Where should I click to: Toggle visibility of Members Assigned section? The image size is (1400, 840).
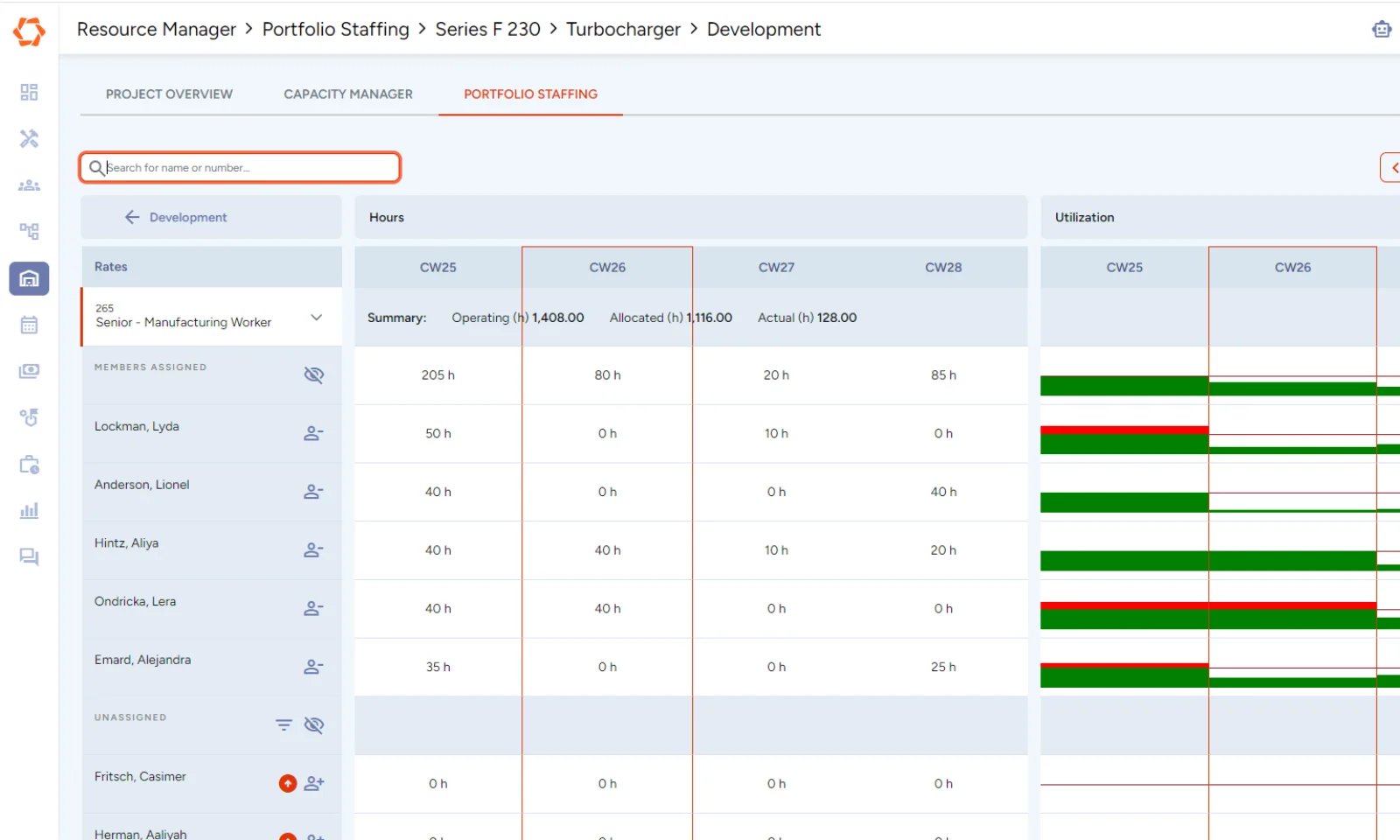[313, 375]
